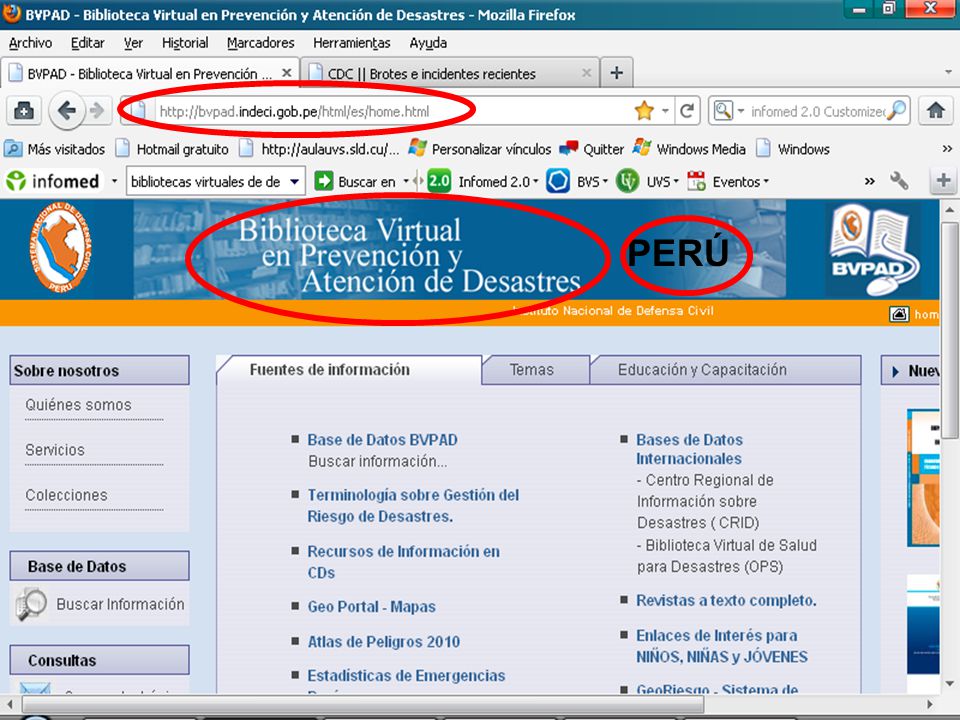Open toolbar options wrench icon
Viewport: 960px width, 720px height.
[899, 181]
